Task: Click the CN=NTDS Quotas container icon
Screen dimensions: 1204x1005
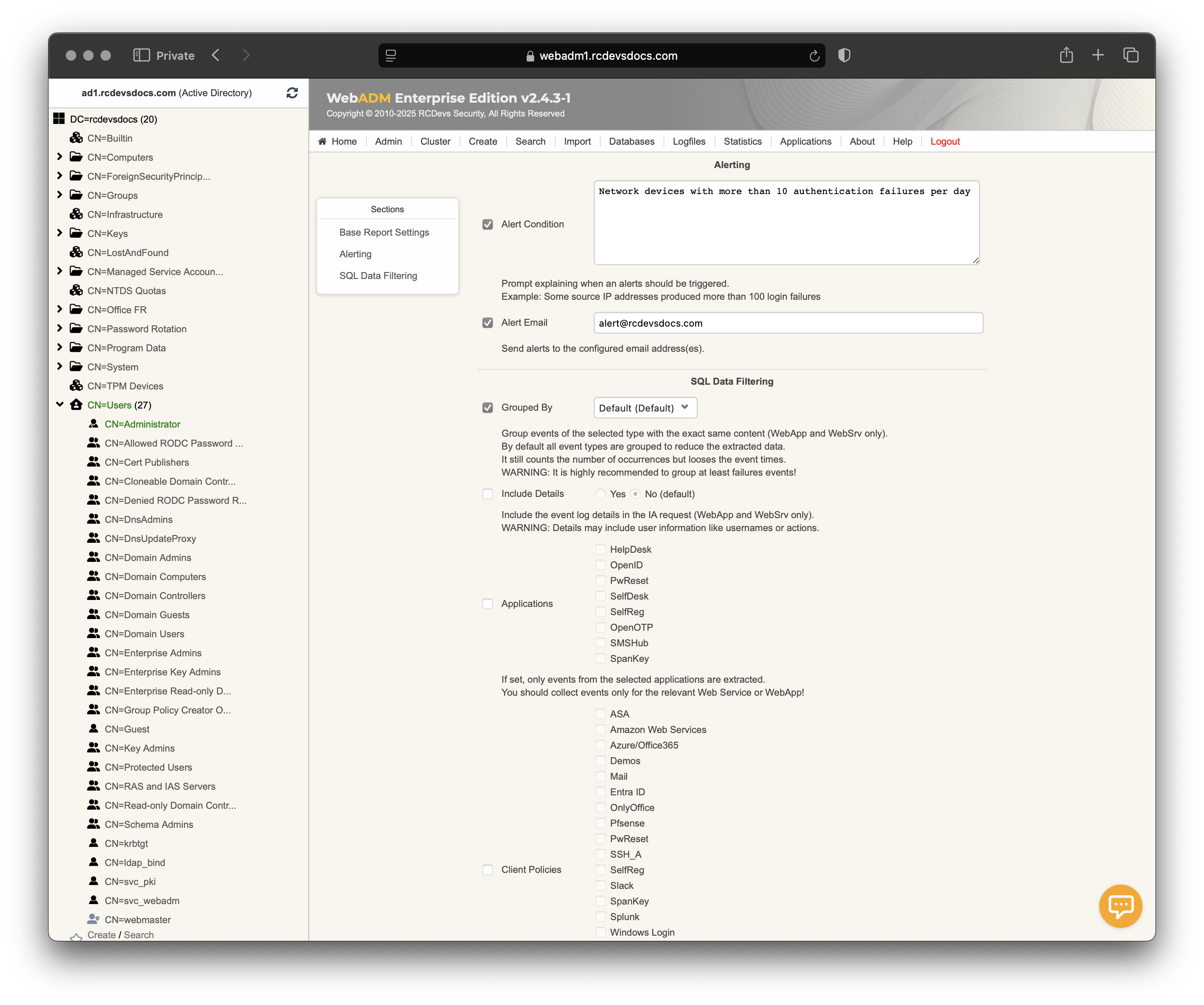Action: tap(76, 291)
